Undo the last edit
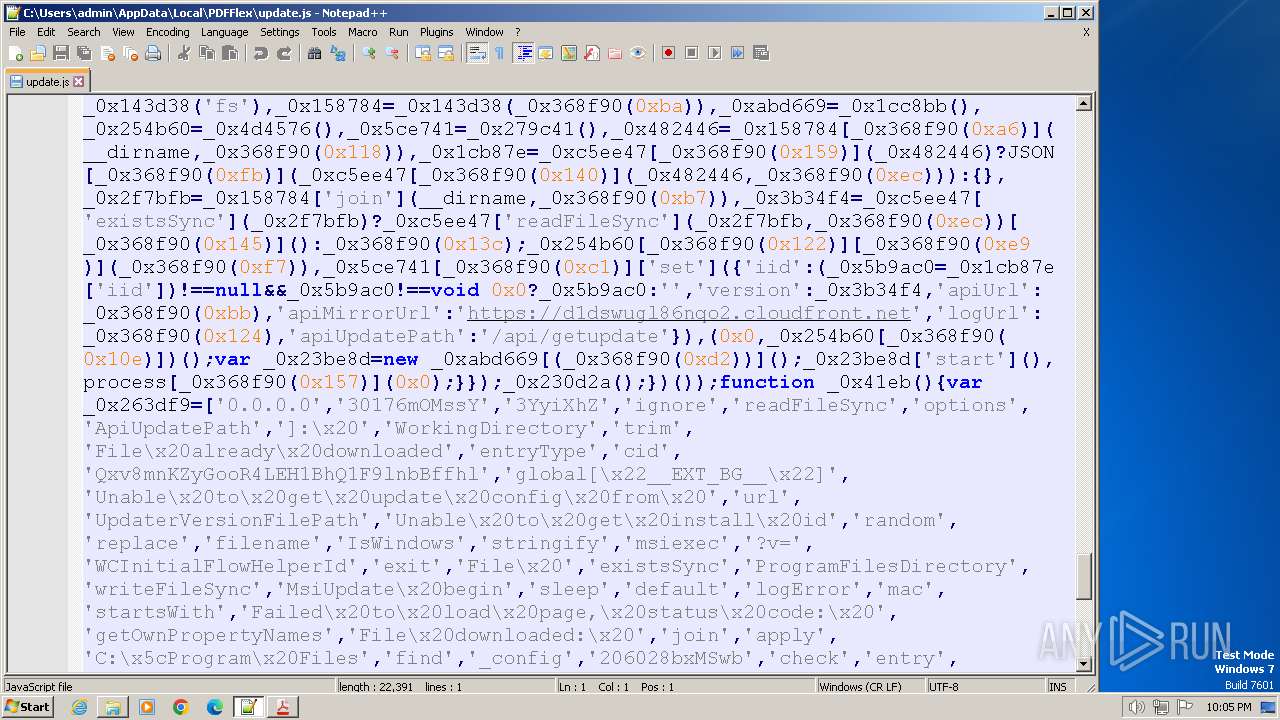This screenshot has width=1280, height=720. coord(260,53)
